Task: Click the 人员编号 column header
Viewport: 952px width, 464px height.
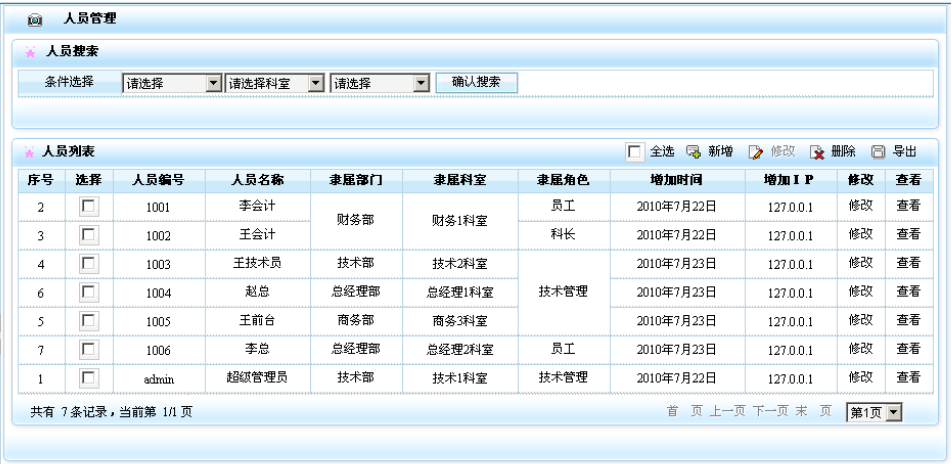Action: [158, 180]
